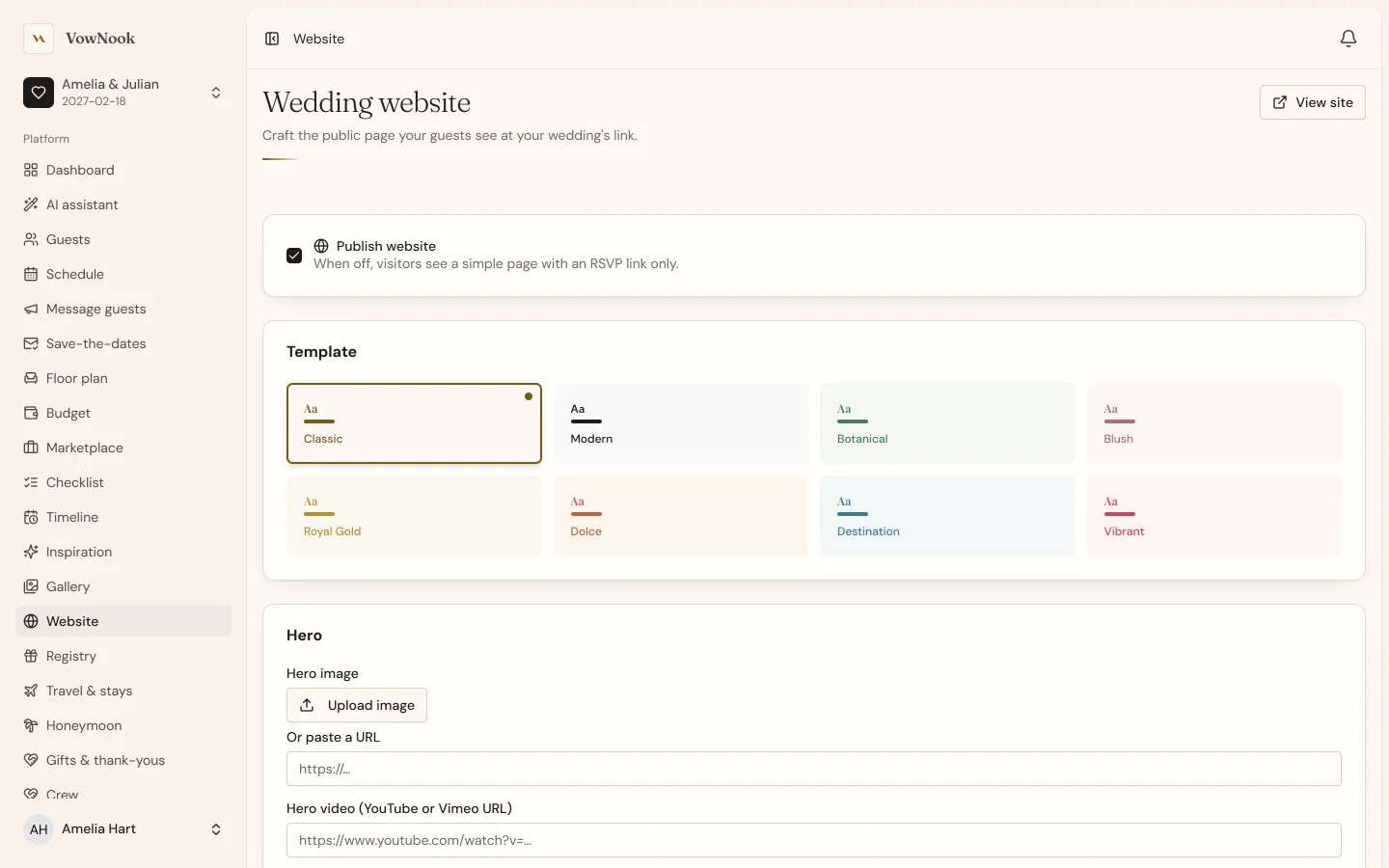The image size is (1389, 868).
Task: Click the wedding heart avatar icon
Action: pos(39,93)
